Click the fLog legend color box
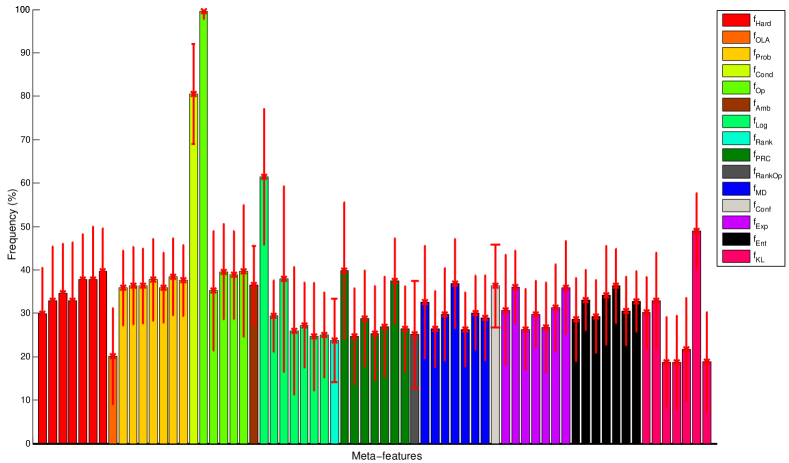Image resolution: width=789 pixels, height=463 pixels. (736, 121)
